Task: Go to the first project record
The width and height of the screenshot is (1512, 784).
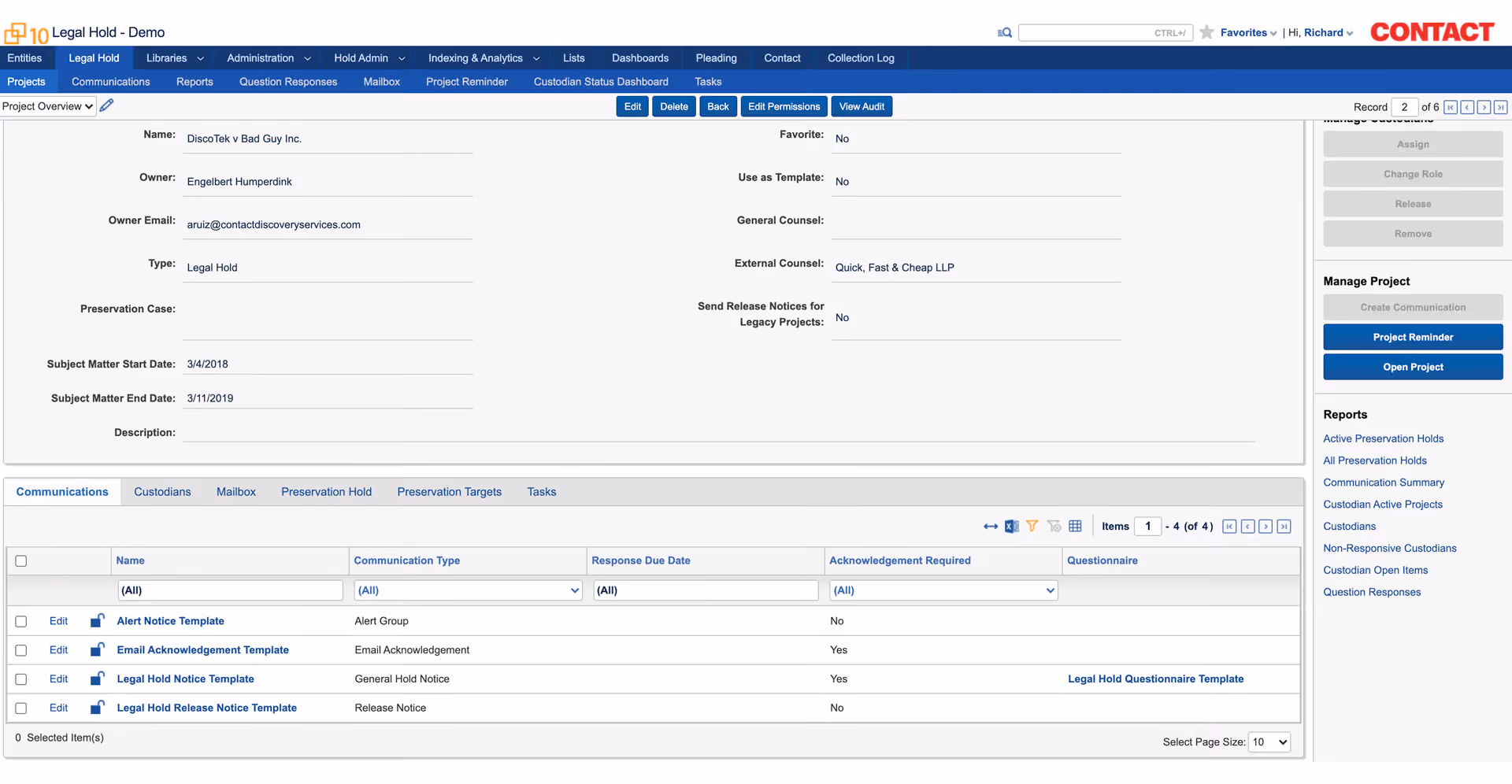Action: (x=1451, y=107)
